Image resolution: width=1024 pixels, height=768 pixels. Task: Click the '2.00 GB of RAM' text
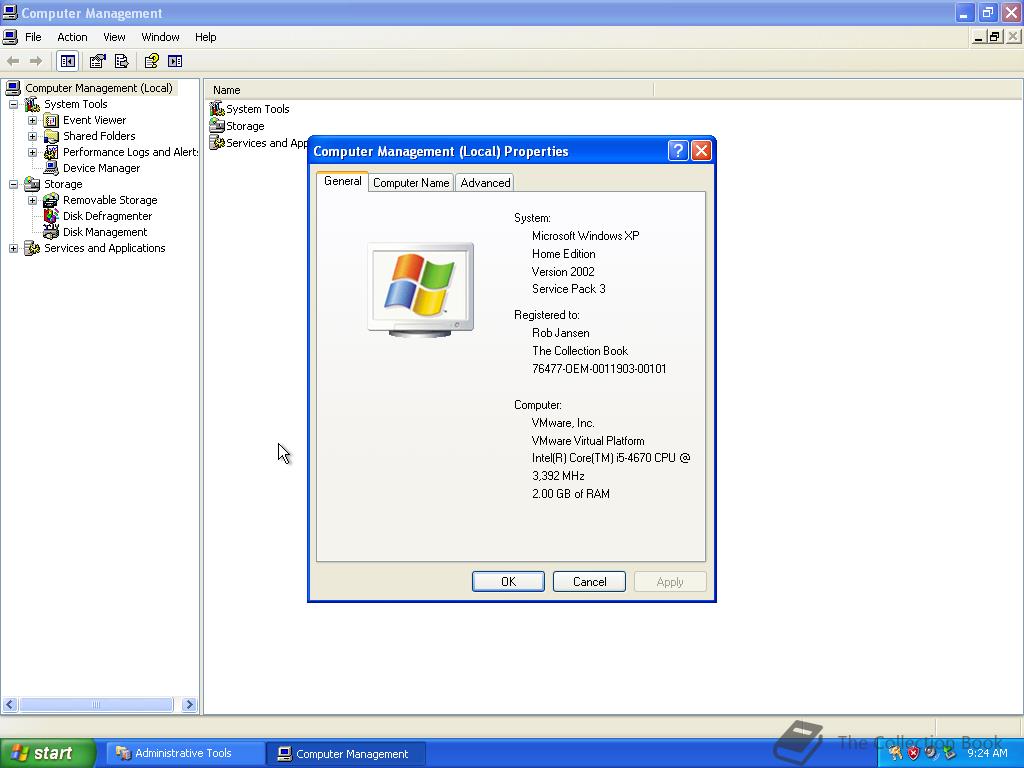coord(571,494)
